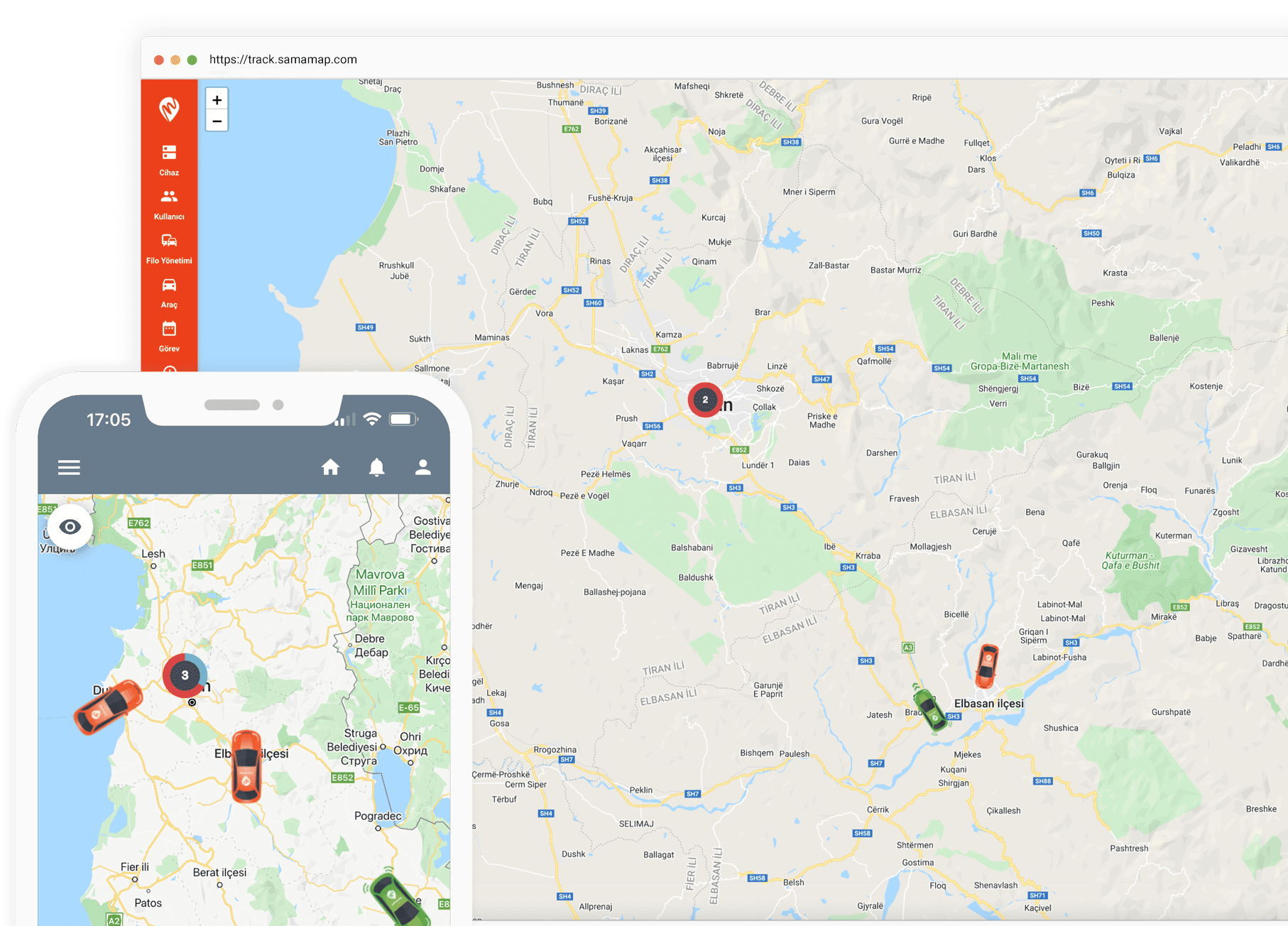Select the red car at Elbasan on phone
Screen dimensions: 1288x926
pos(246,766)
